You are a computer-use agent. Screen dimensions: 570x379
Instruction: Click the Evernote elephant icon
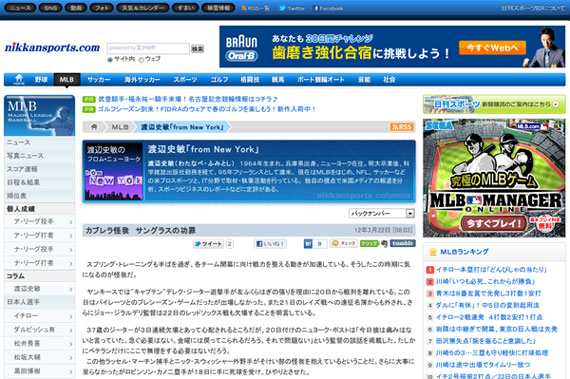(385, 244)
